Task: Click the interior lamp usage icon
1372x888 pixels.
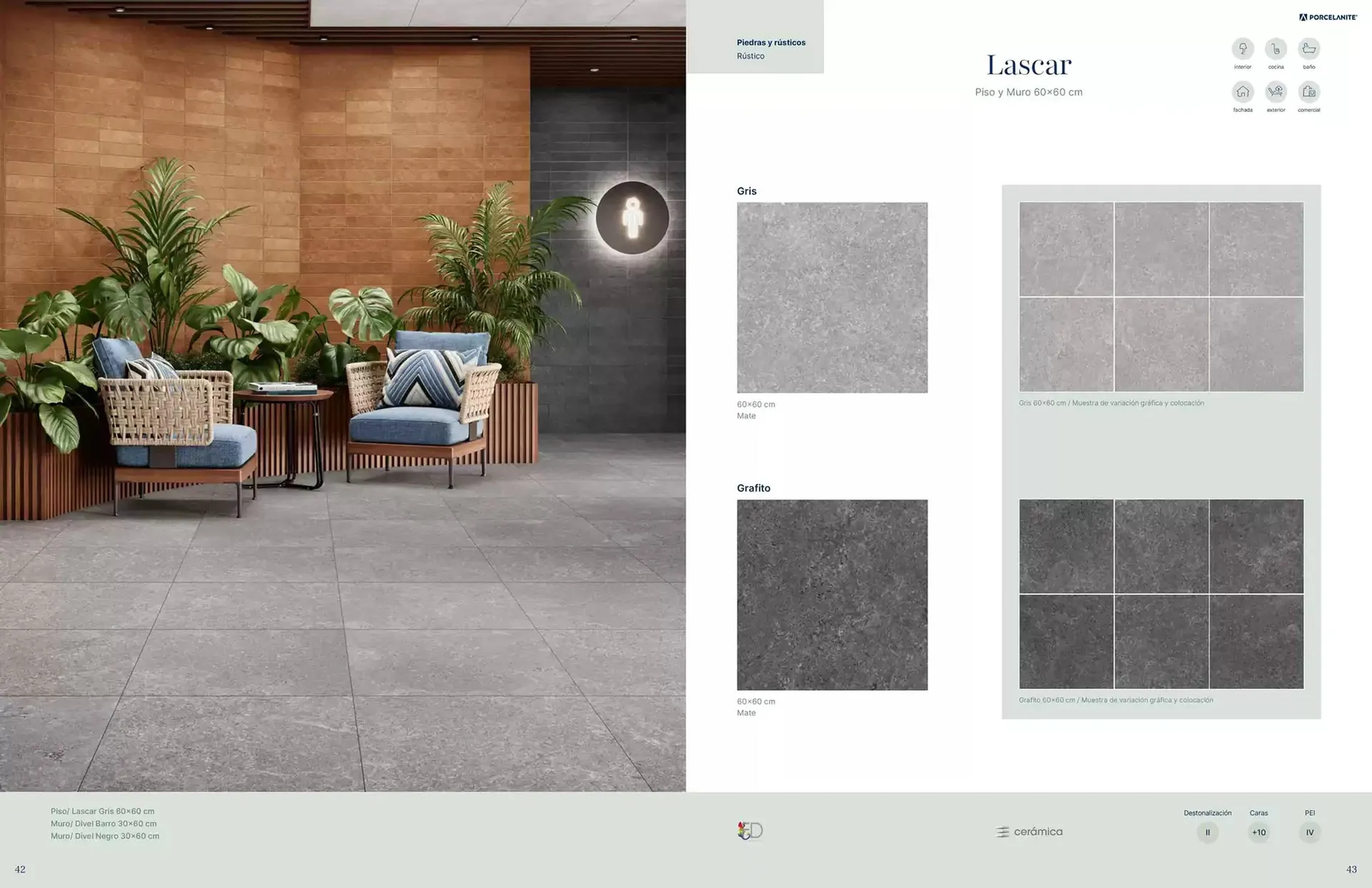Action: (x=1243, y=49)
